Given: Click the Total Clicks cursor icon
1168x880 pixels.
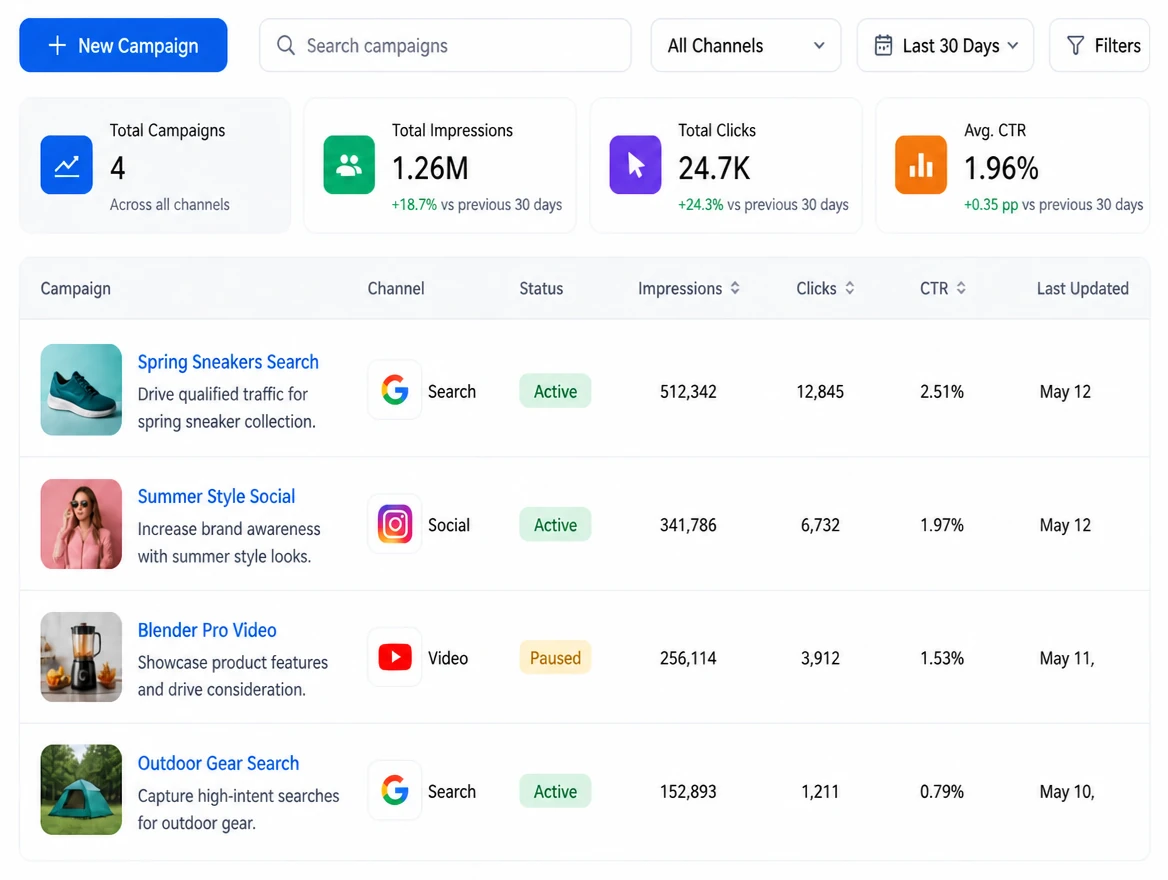Looking at the screenshot, I should coord(635,165).
